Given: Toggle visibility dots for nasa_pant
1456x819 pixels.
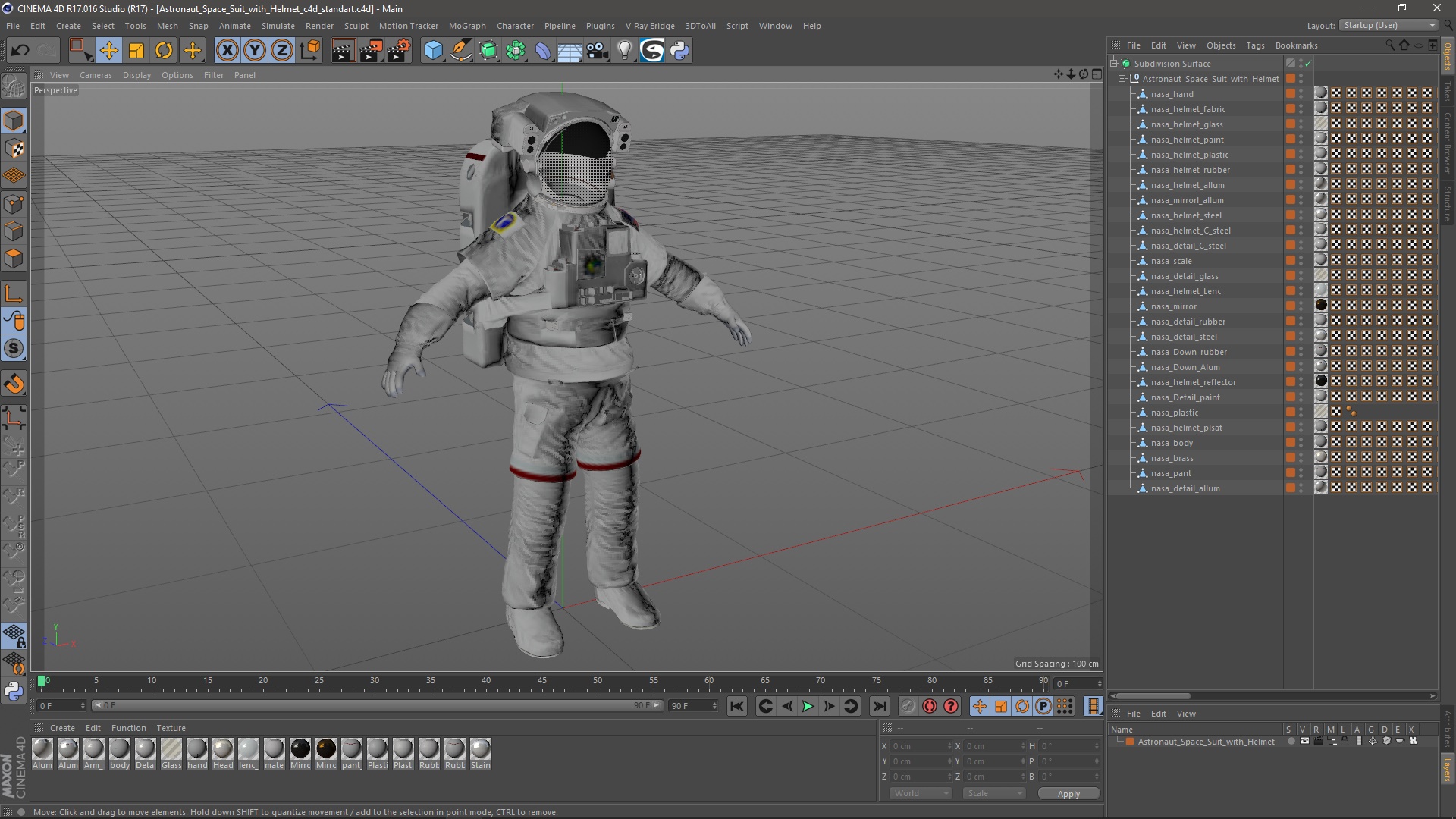Looking at the screenshot, I should coord(1301,473).
